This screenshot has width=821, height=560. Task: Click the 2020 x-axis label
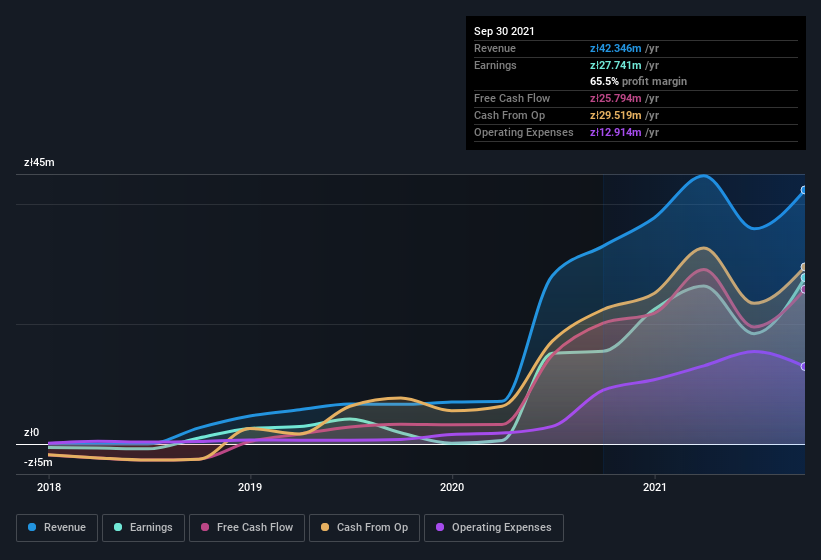coord(452,487)
